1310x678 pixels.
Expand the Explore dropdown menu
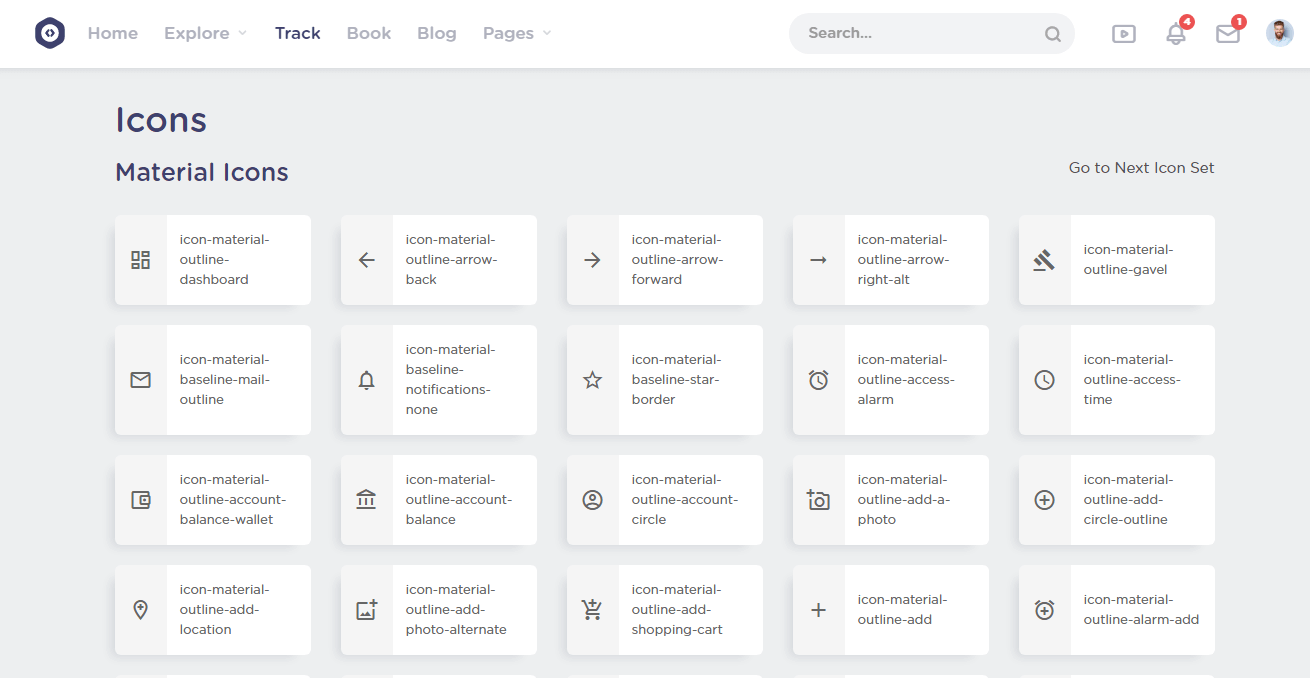(205, 33)
